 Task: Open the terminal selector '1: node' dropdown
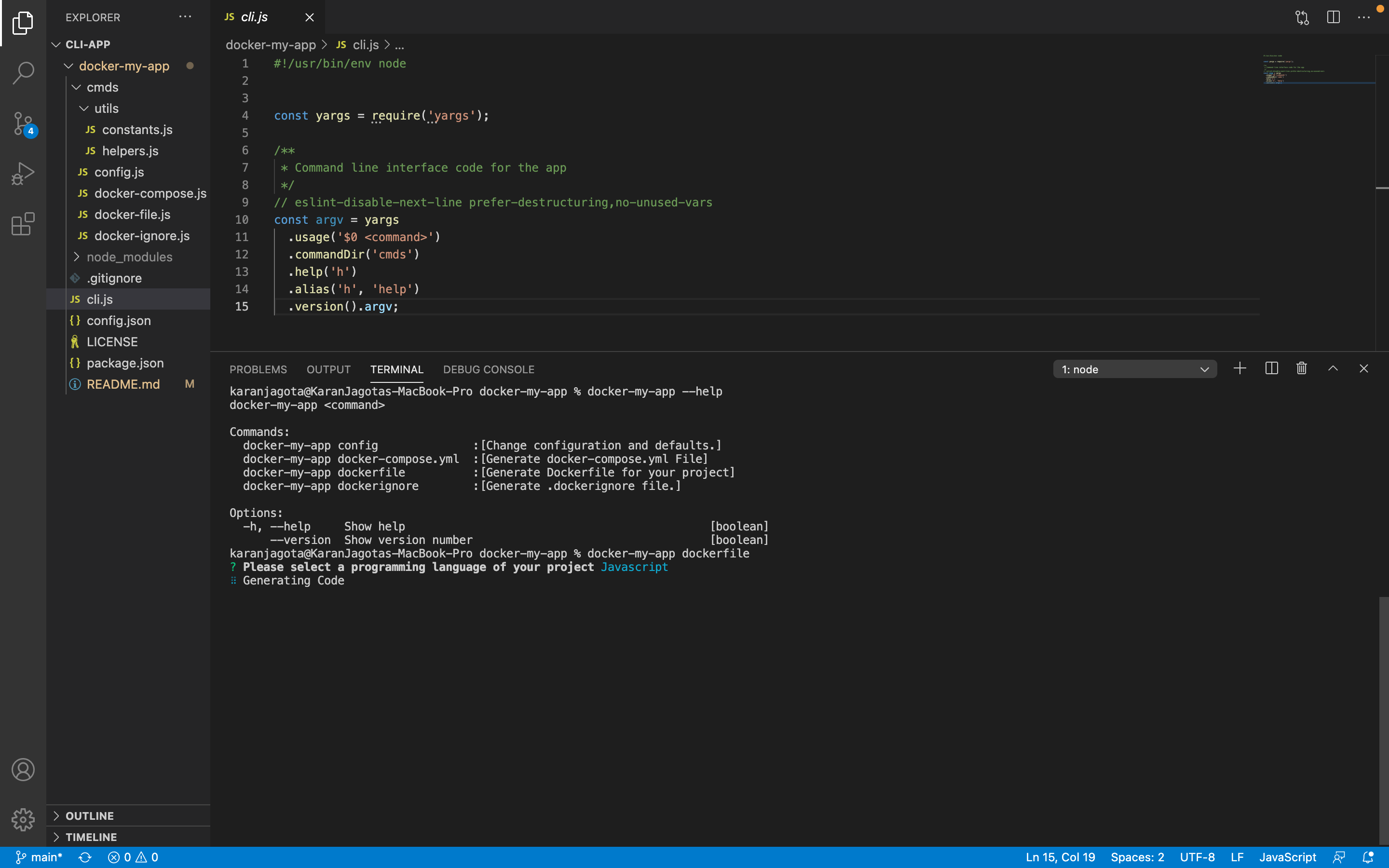pyautogui.click(x=1134, y=369)
